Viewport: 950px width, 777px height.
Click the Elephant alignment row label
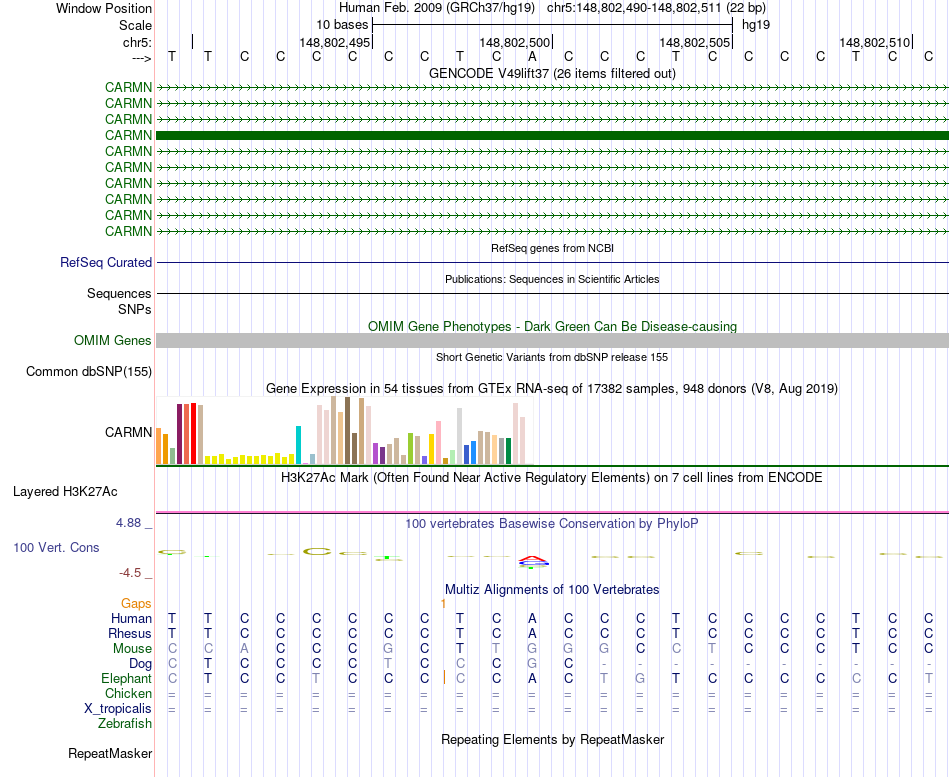[x=127, y=679]
